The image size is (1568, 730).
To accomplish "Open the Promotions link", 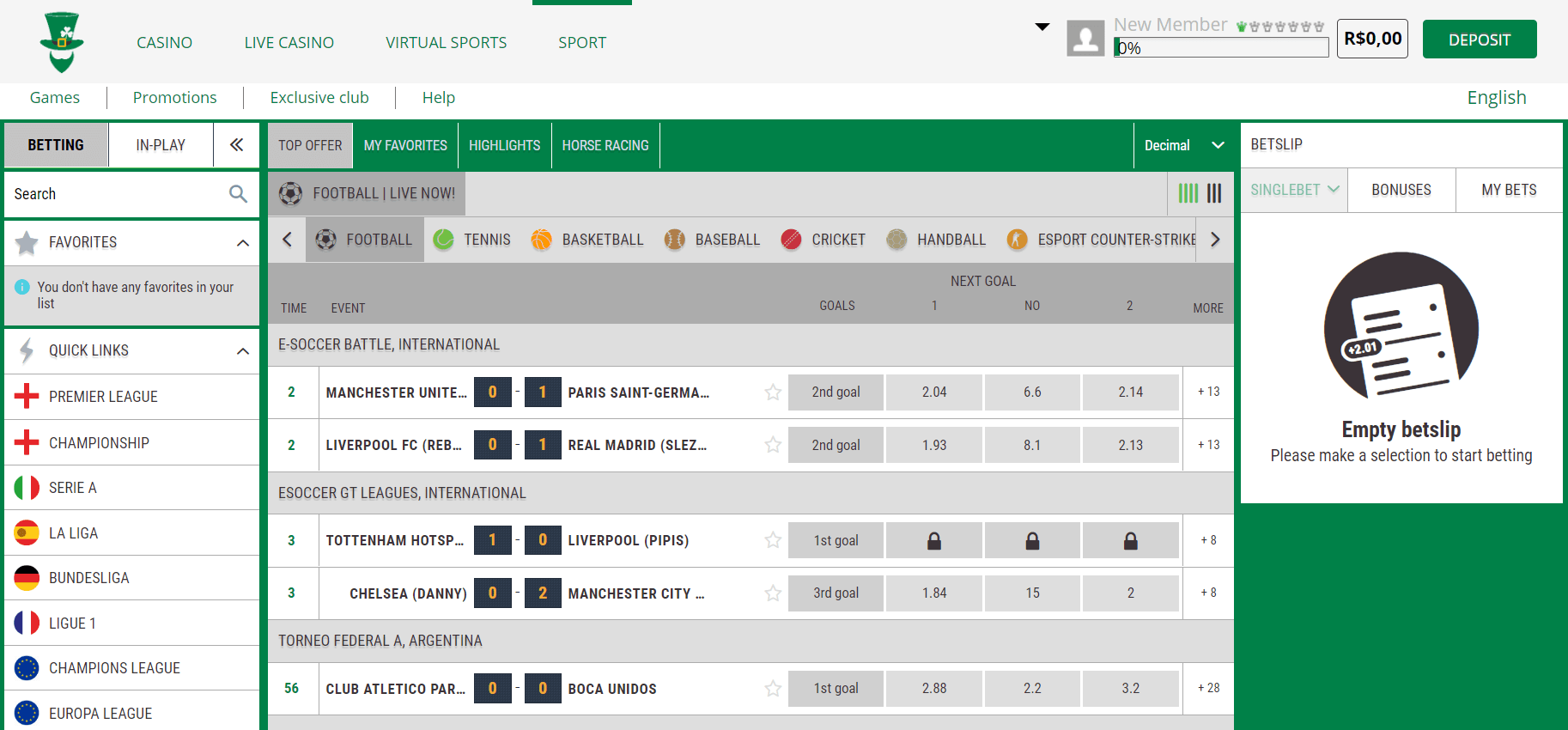I will [174, 98].
